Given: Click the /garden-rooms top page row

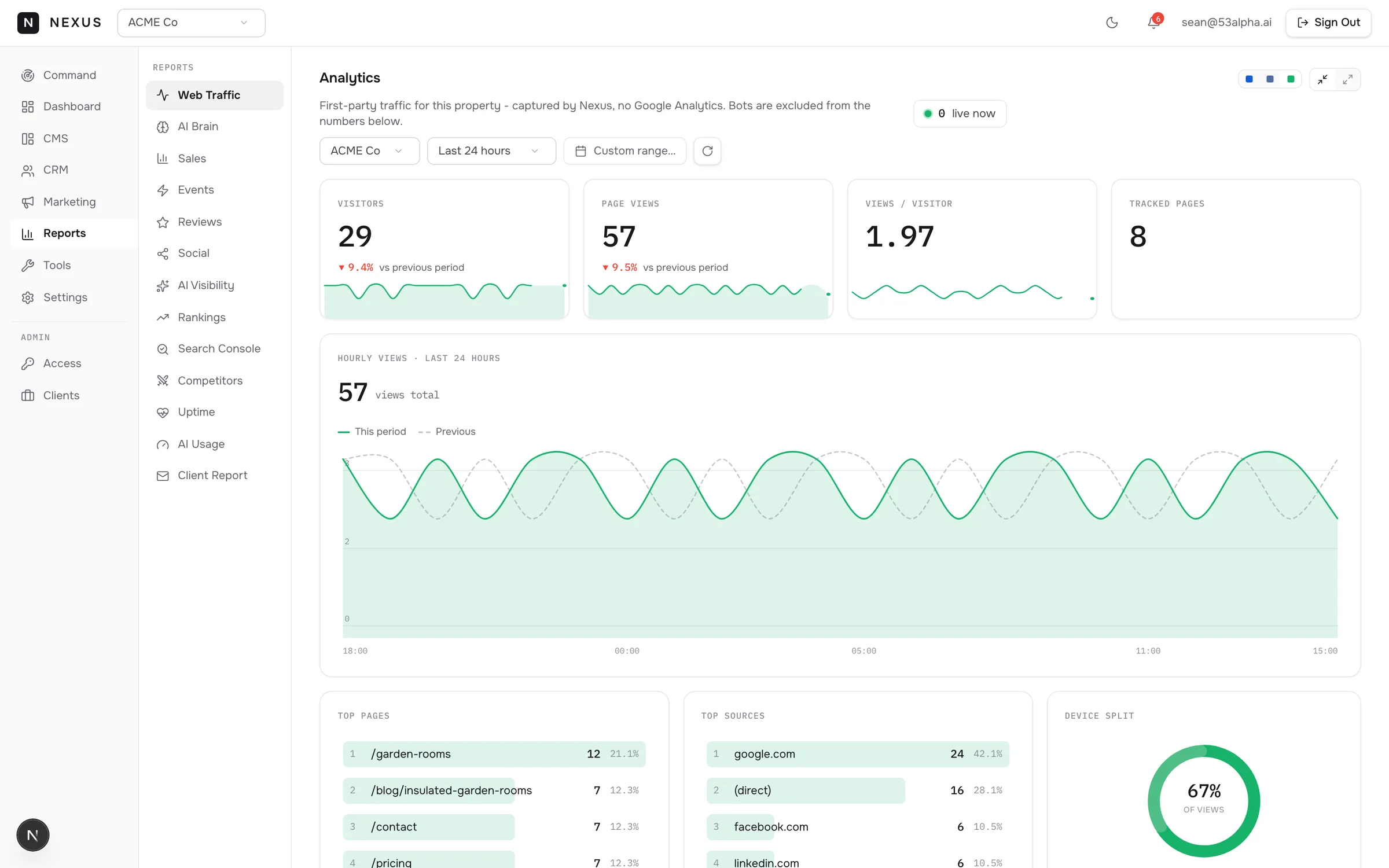Looking at the screenshot, I should (494, 754).
